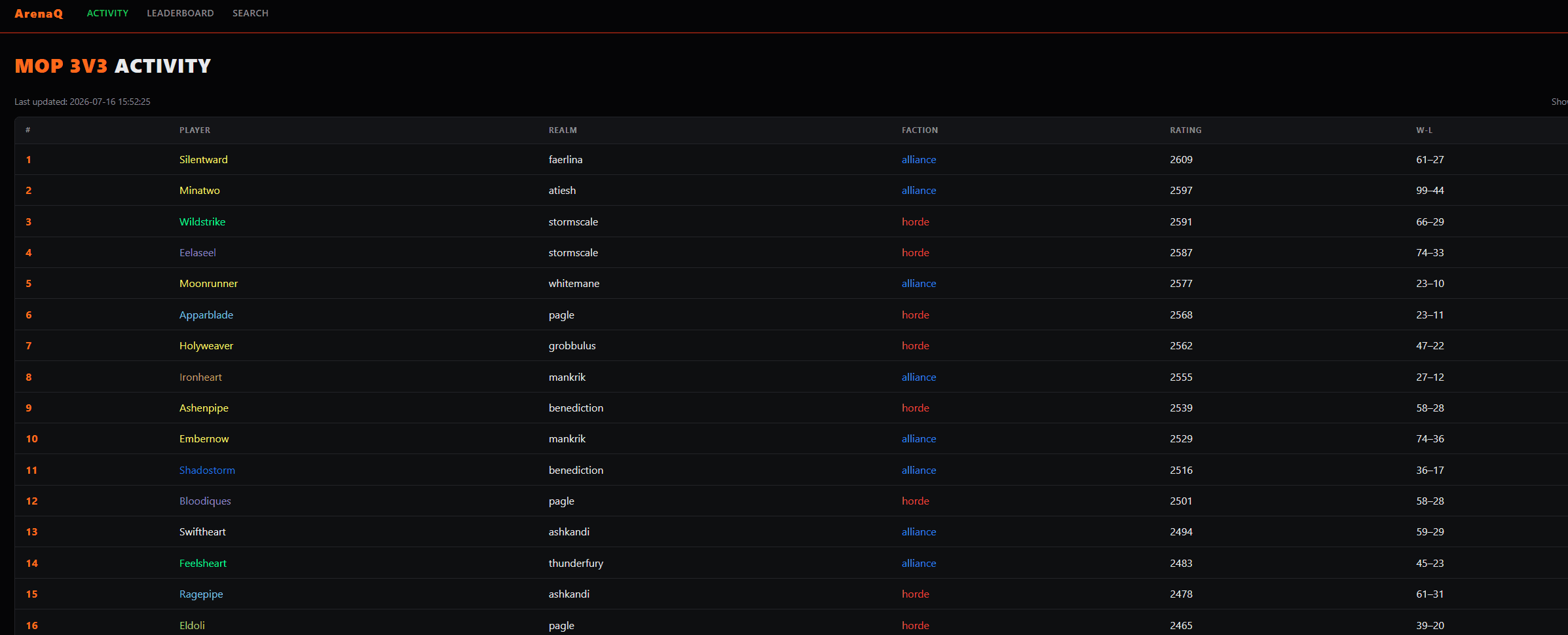Click the Ragepipe player name
Screen dimensions: 1568x635
click(201, 594)
